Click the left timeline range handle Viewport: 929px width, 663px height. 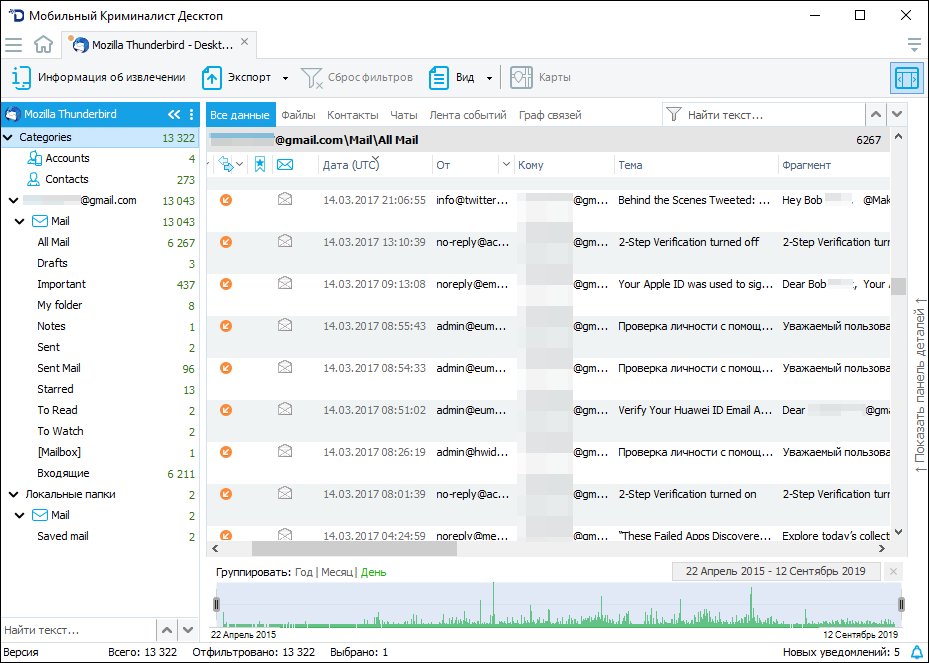click(217, 604)
